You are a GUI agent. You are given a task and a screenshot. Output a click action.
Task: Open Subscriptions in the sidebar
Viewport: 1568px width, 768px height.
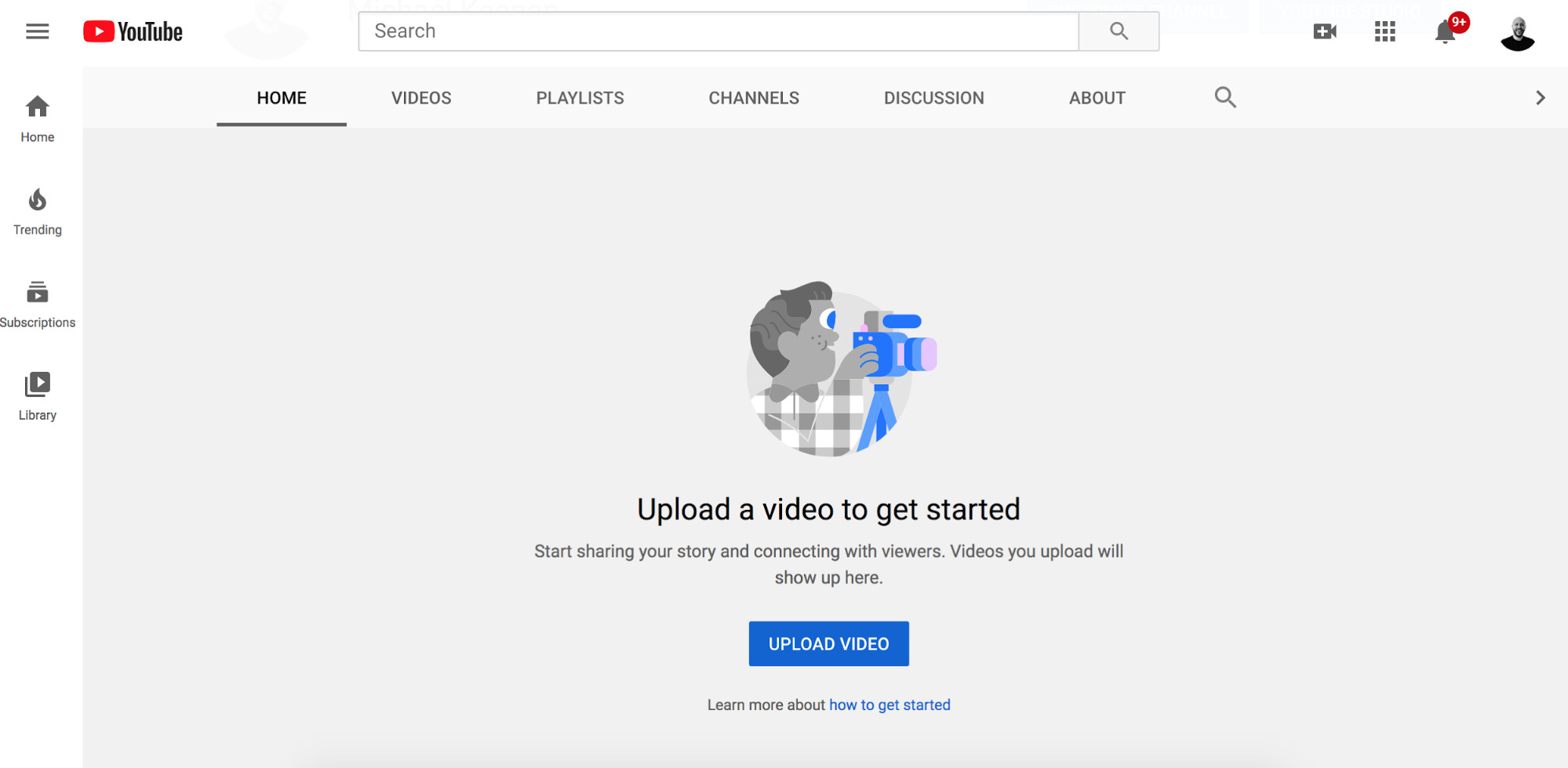tap(37, 304)
